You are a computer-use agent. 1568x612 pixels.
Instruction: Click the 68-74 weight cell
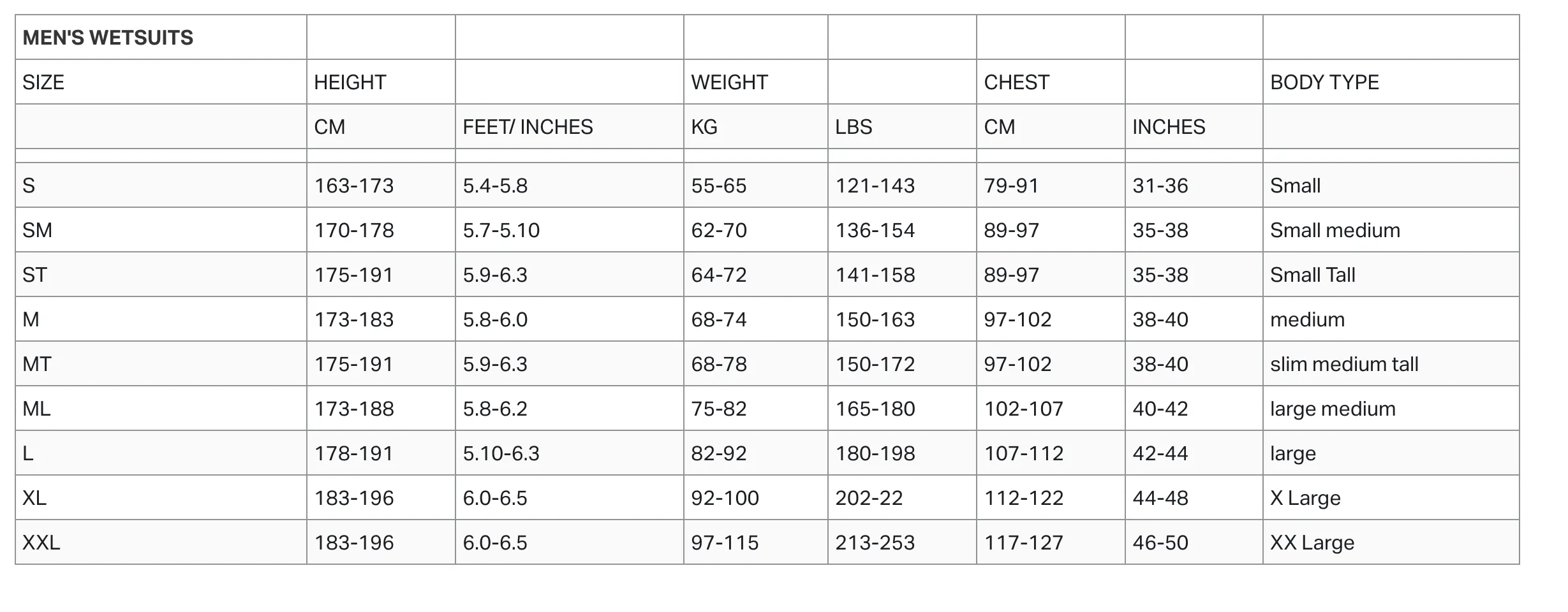click(755, 319)
